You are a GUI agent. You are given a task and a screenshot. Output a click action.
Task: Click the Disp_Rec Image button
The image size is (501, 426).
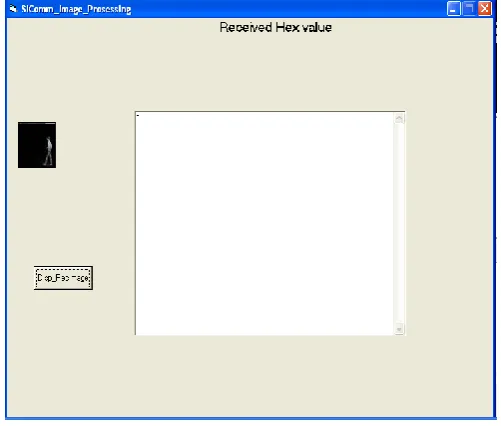(63, 278)
